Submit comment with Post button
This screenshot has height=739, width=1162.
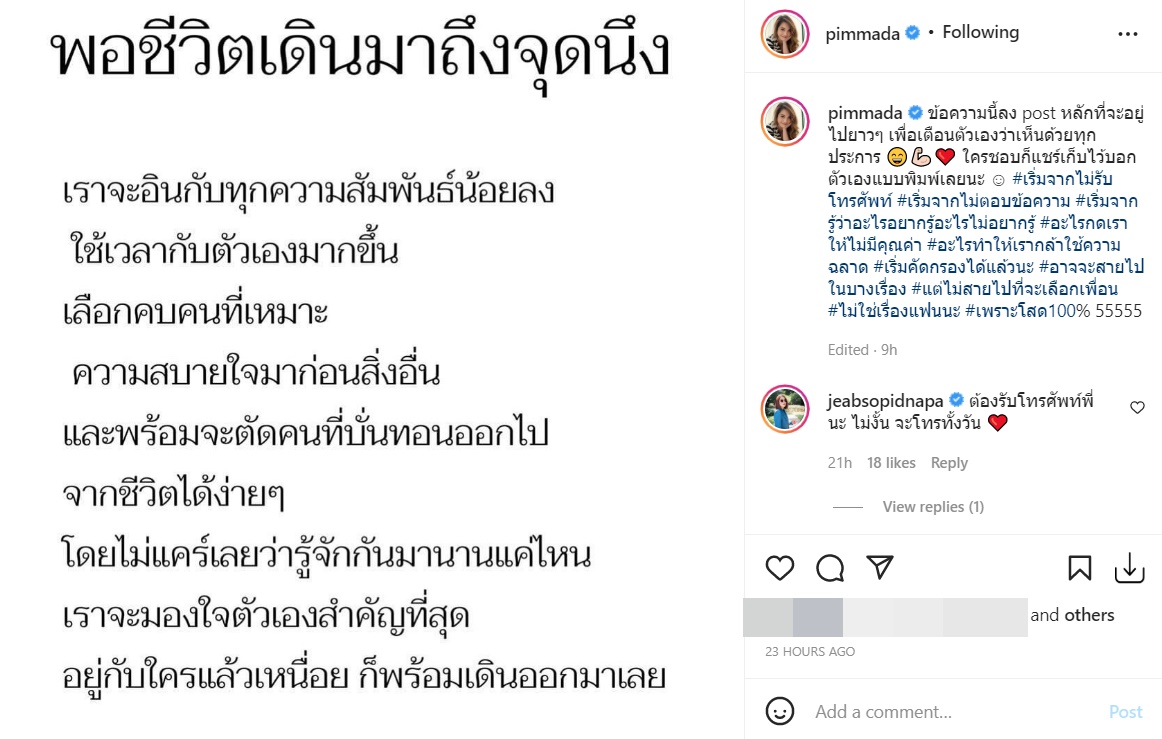pyautogui.click(x=1126, y=712)
